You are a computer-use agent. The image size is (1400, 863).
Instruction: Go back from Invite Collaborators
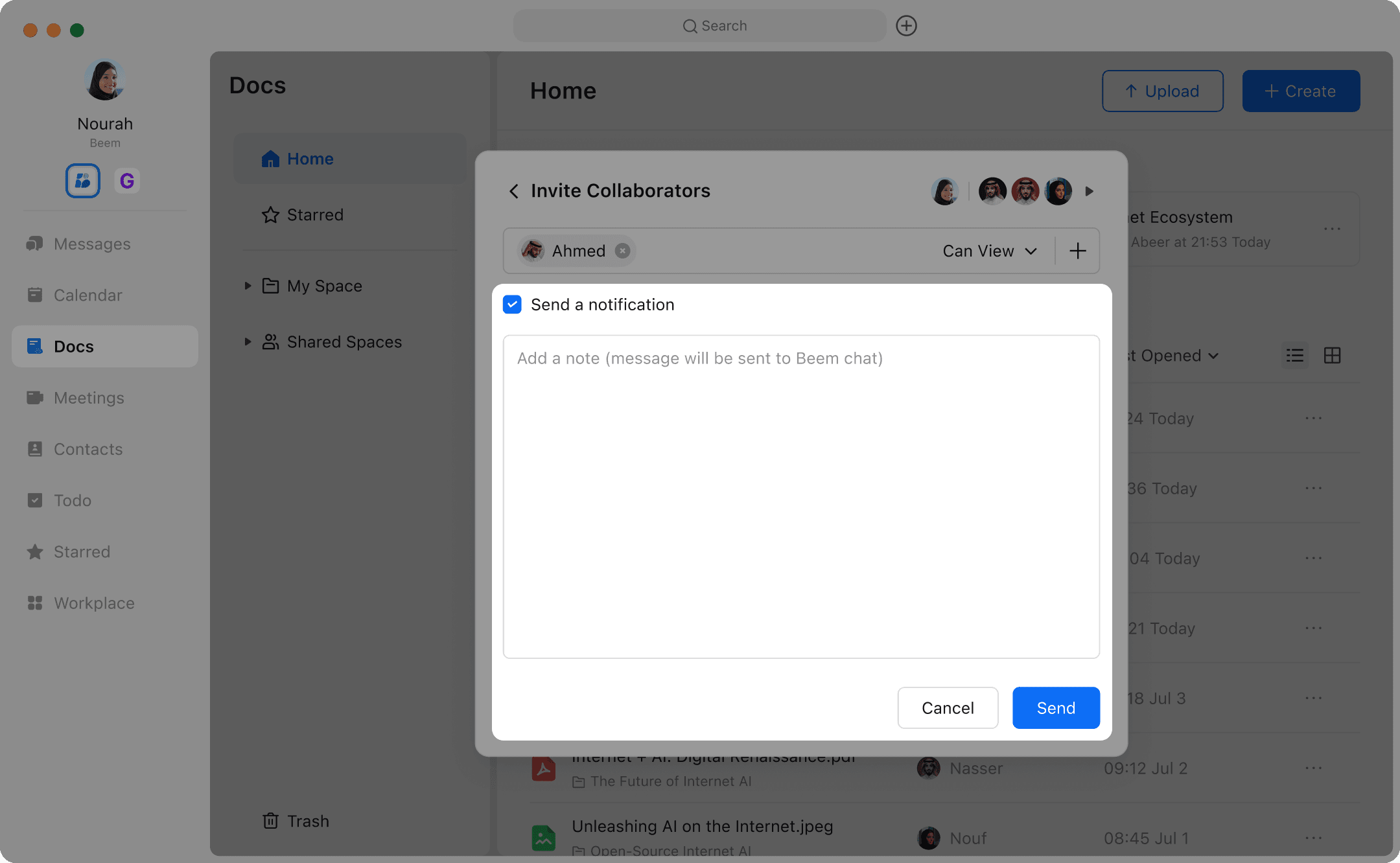[514, 191]
